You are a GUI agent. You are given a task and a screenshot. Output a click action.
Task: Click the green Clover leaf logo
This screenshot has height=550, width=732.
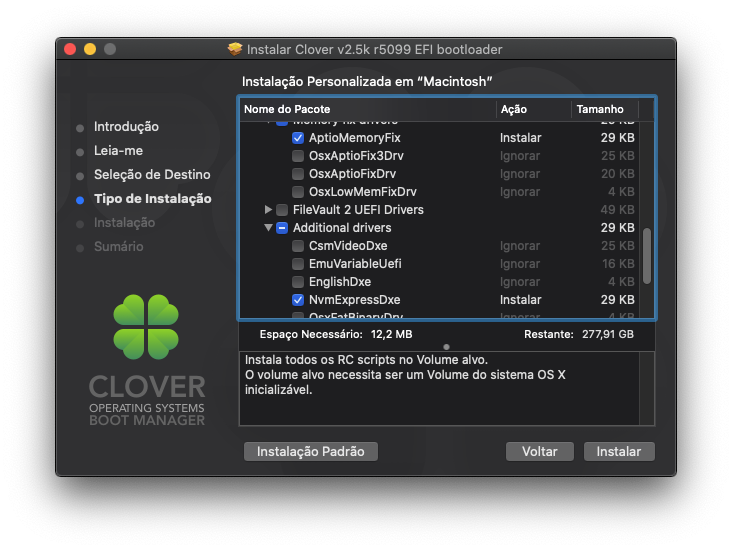pos(146,327)
